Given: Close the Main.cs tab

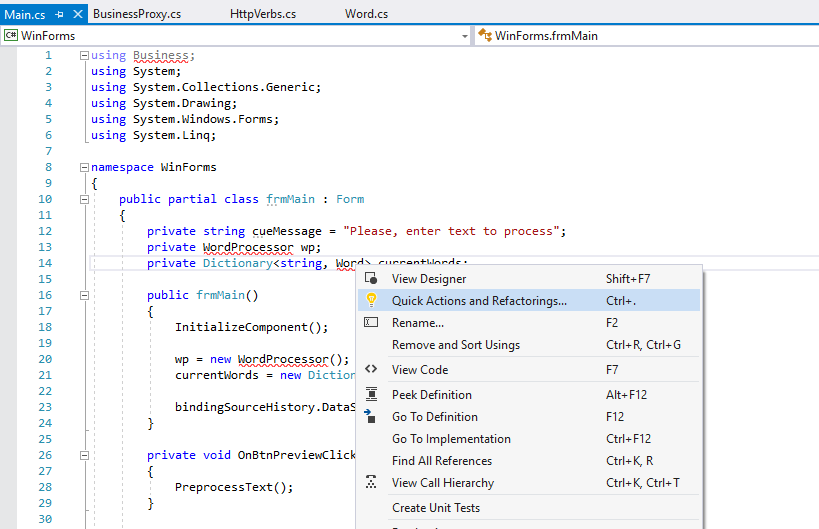Looking at the screenshot, I should 78,14.
